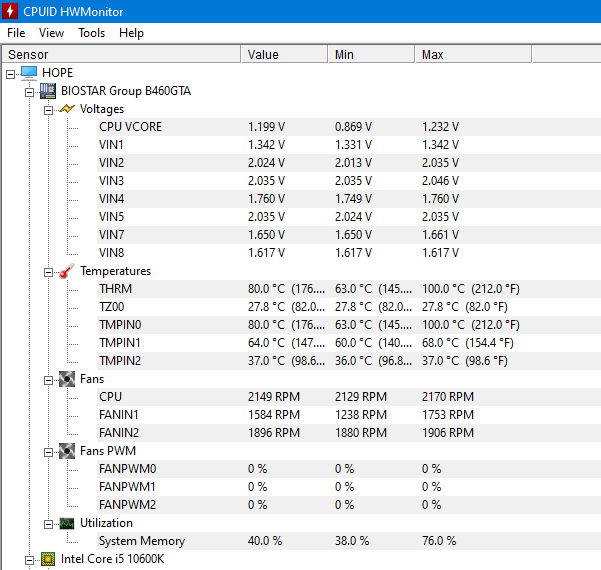Collapse the Fans group
The width and height of the screenshot is (601, 570).
click(x=49, y=380)
